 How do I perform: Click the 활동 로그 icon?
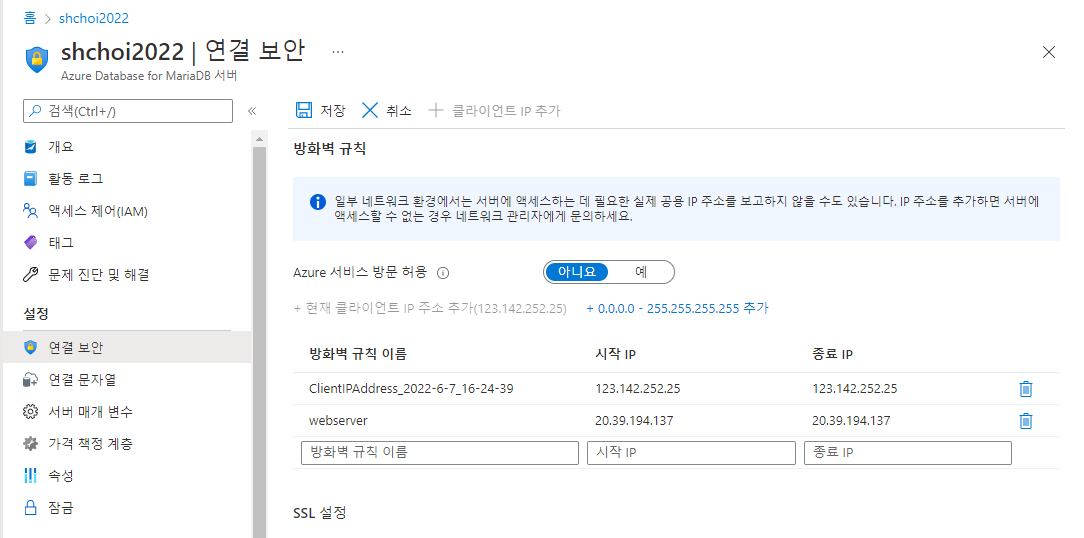tap(30, 178)
